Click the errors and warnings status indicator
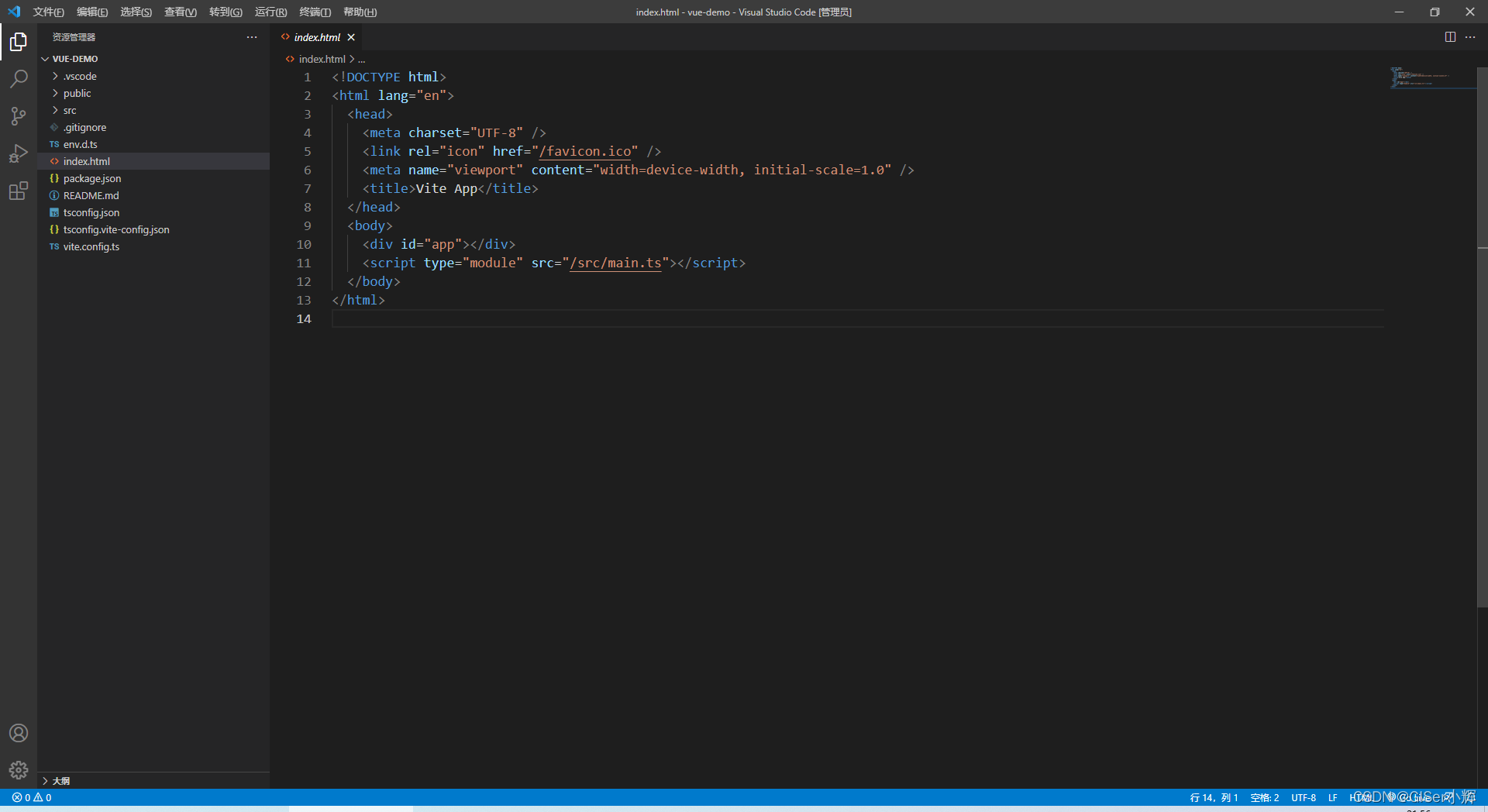The width and height of the screenshot is (1488, 812). coord(32,797)
